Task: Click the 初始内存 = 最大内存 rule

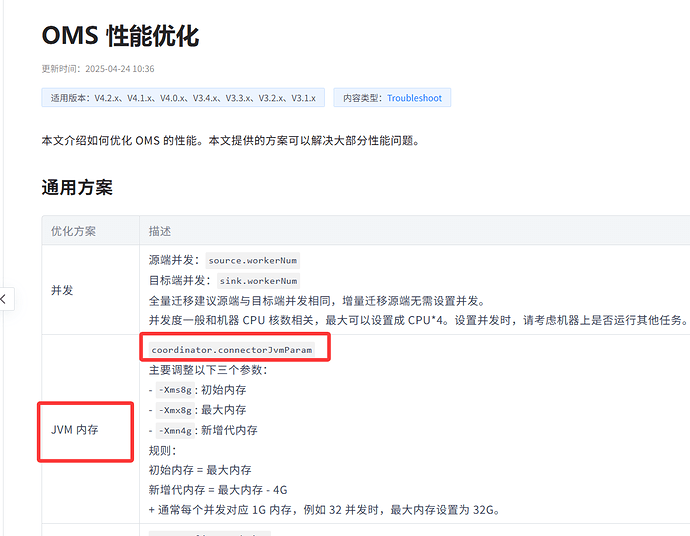Action: click(x=200, y=470)
